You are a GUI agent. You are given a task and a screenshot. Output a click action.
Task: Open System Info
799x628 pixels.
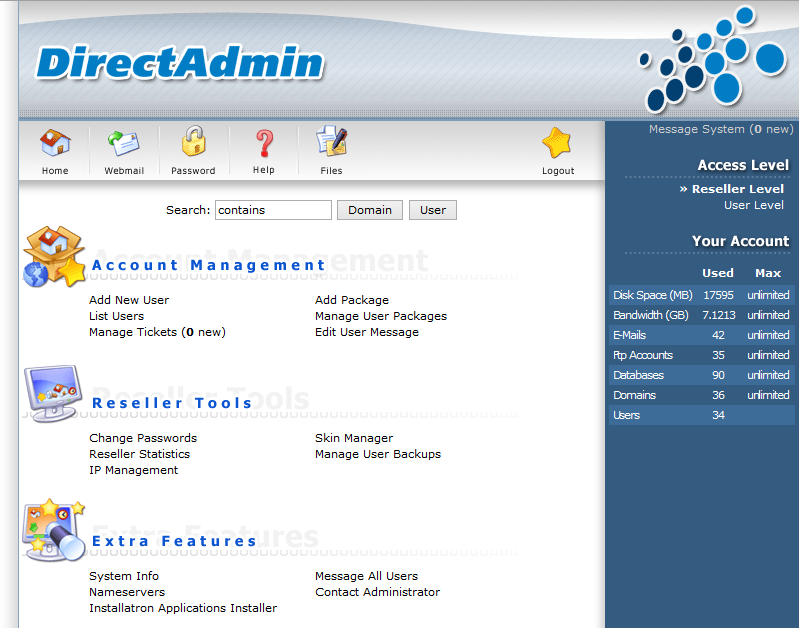(x=124, y=576)
